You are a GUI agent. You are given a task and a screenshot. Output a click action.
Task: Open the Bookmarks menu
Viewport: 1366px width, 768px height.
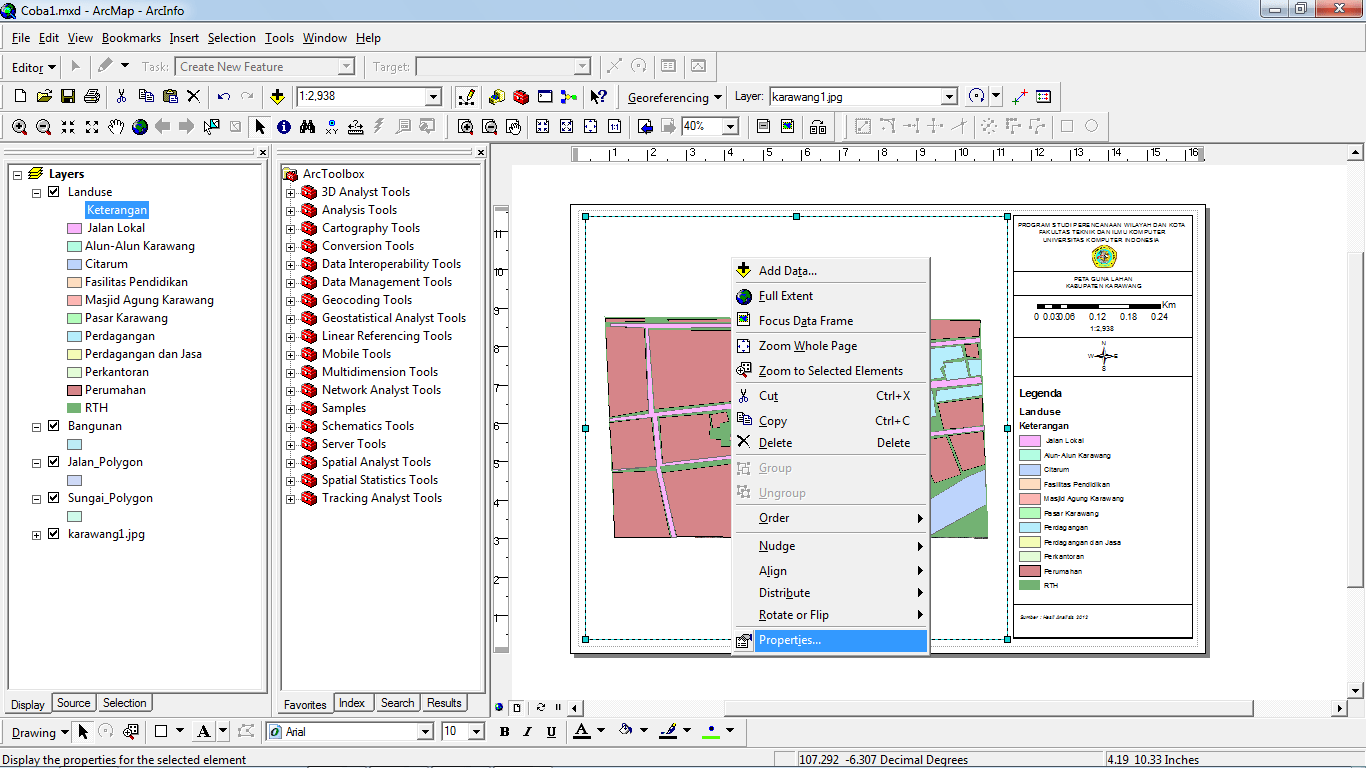point(131,38)
